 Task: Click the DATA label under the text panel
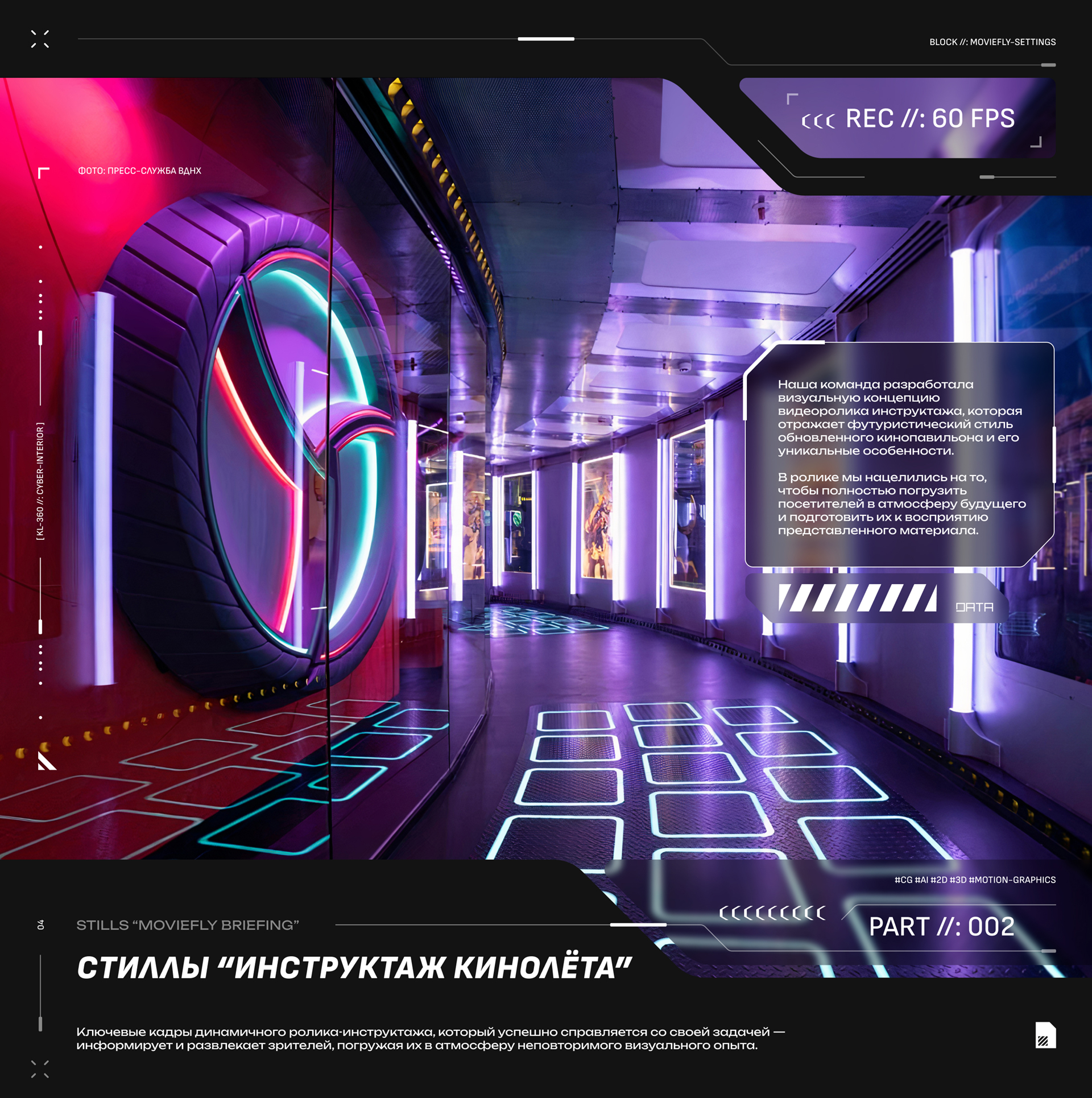(x=974, y=607)
